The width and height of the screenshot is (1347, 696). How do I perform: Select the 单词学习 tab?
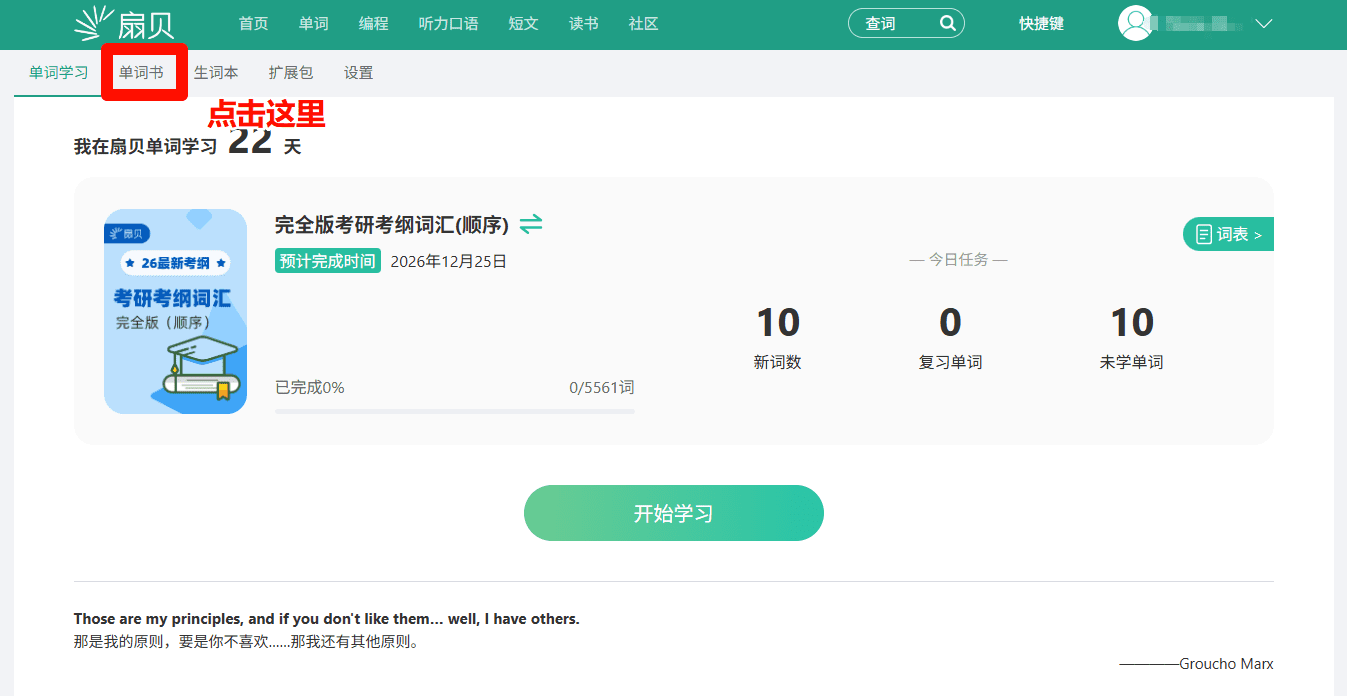59,73
